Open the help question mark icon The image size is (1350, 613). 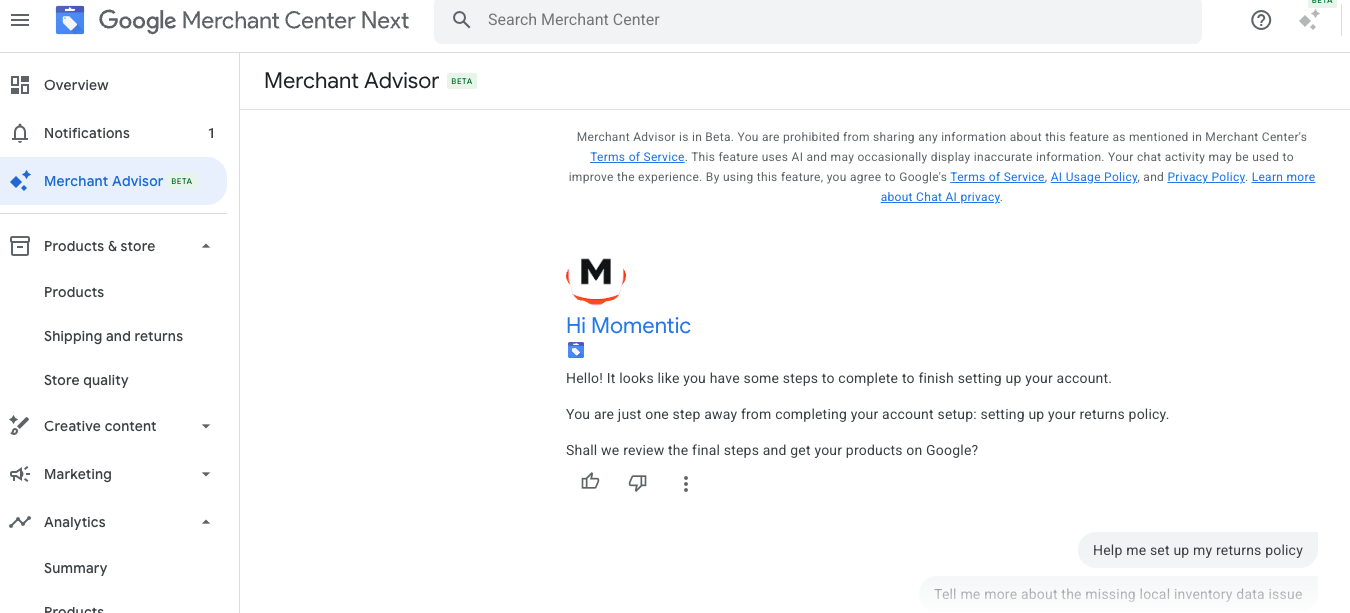[x=1261, y=20]
